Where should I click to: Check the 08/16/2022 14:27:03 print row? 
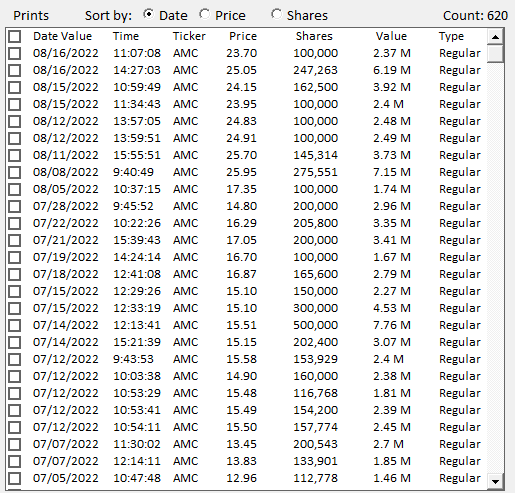tap(15, 70)
